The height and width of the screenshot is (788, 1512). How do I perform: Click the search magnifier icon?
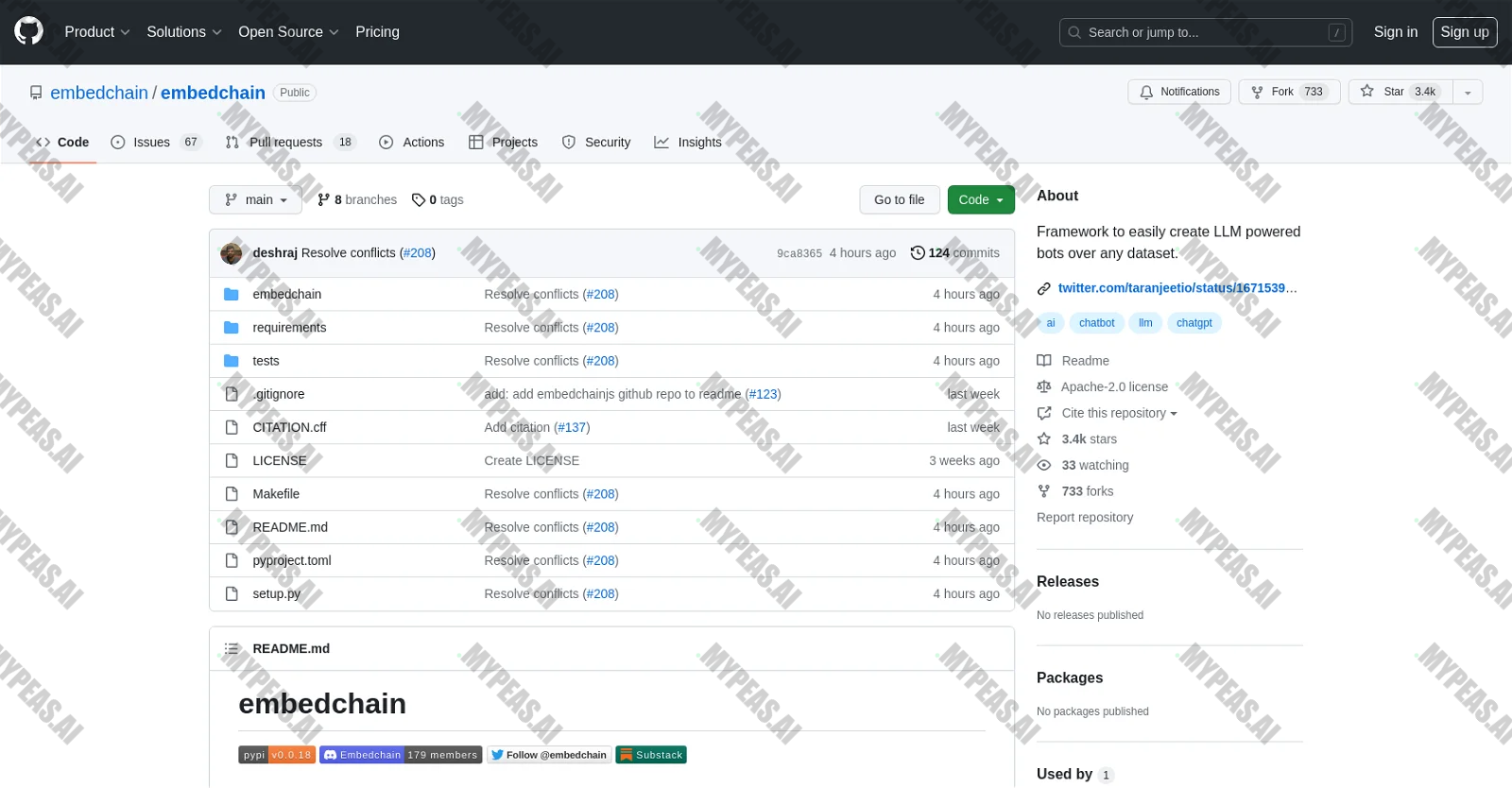click(x=1074, y=32)
